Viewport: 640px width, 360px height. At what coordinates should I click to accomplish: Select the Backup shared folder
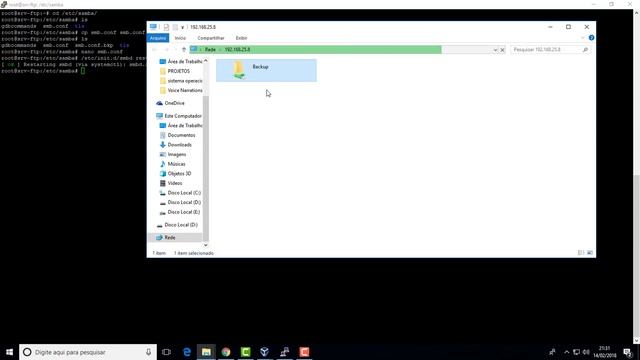(x=266, y=70)
